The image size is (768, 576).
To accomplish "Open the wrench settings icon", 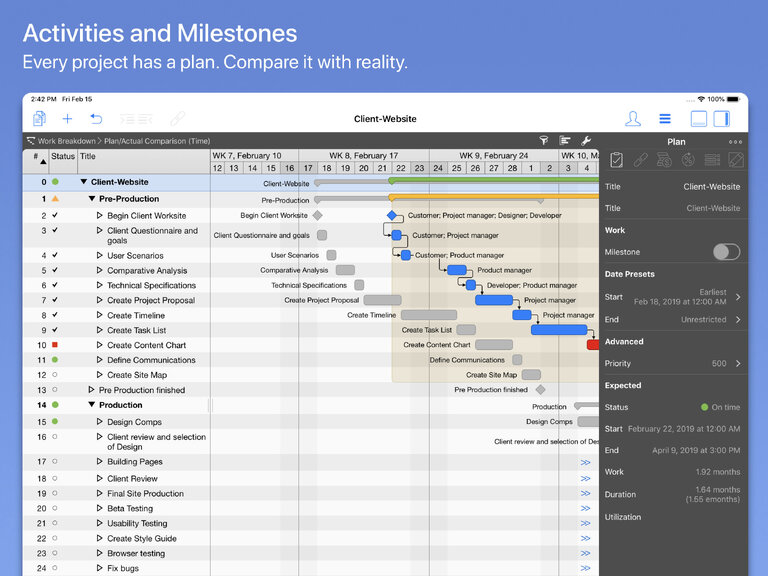I will (x=586, y=141).
